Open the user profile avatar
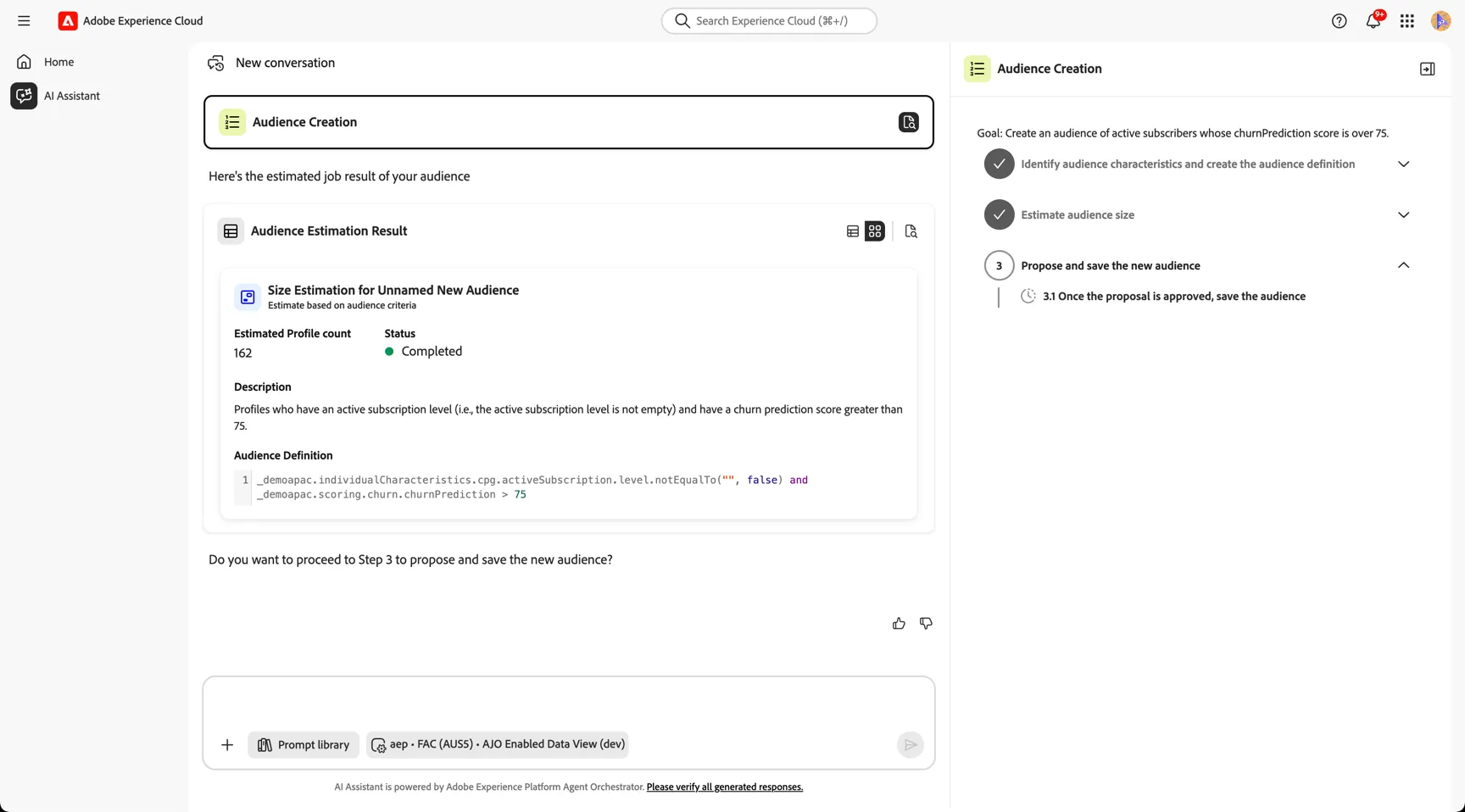Screen dimensions: 1465x812 1440,21
